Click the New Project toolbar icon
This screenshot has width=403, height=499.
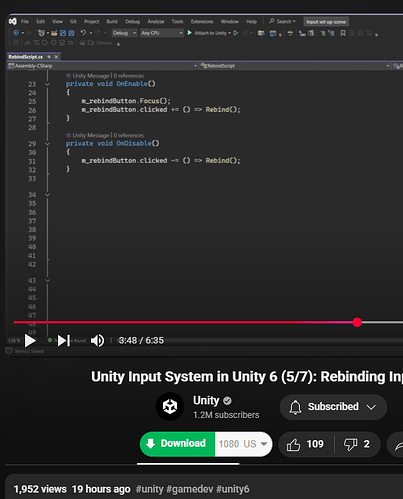point(41,33)
